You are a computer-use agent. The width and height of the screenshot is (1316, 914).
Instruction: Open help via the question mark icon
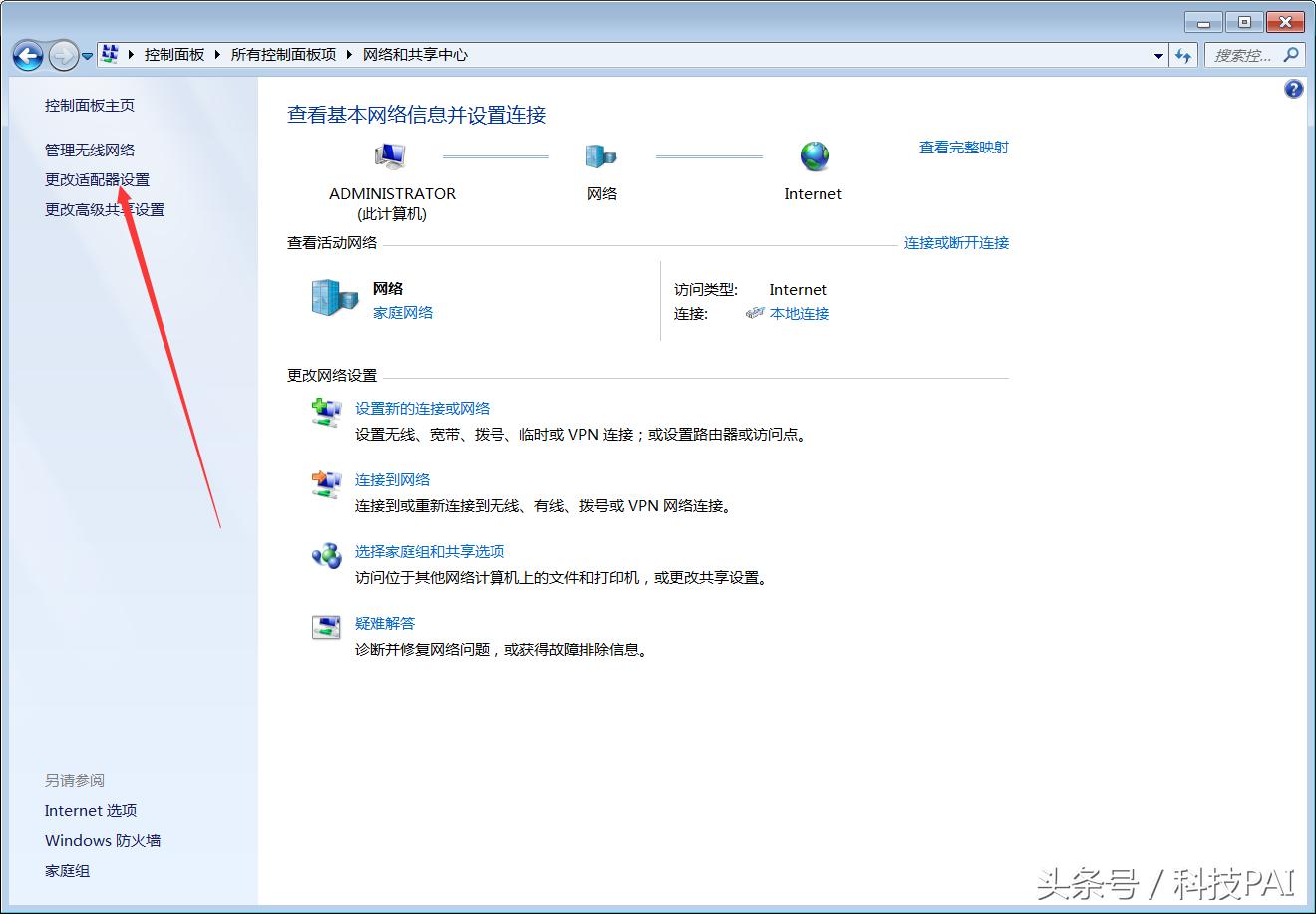point(1293,89)
